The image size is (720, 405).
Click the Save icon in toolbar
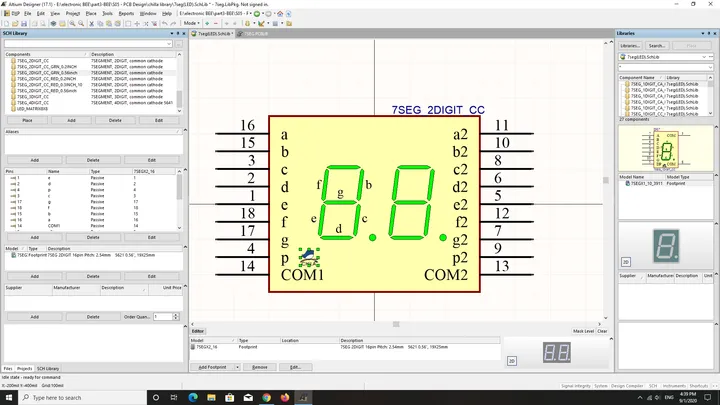coord(24,23)
